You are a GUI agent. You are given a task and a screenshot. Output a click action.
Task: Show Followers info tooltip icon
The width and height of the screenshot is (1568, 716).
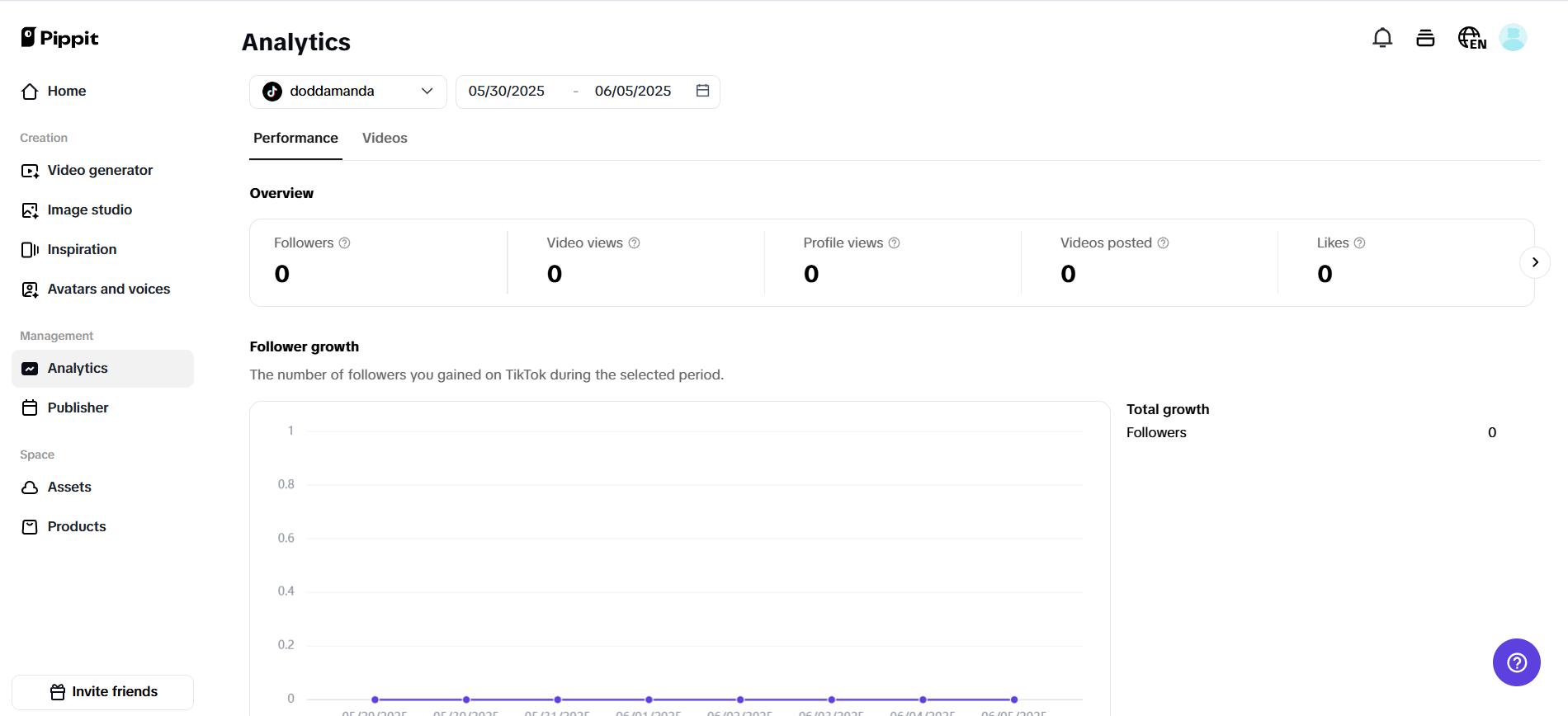pyautogui.click(x=345, y=243)
